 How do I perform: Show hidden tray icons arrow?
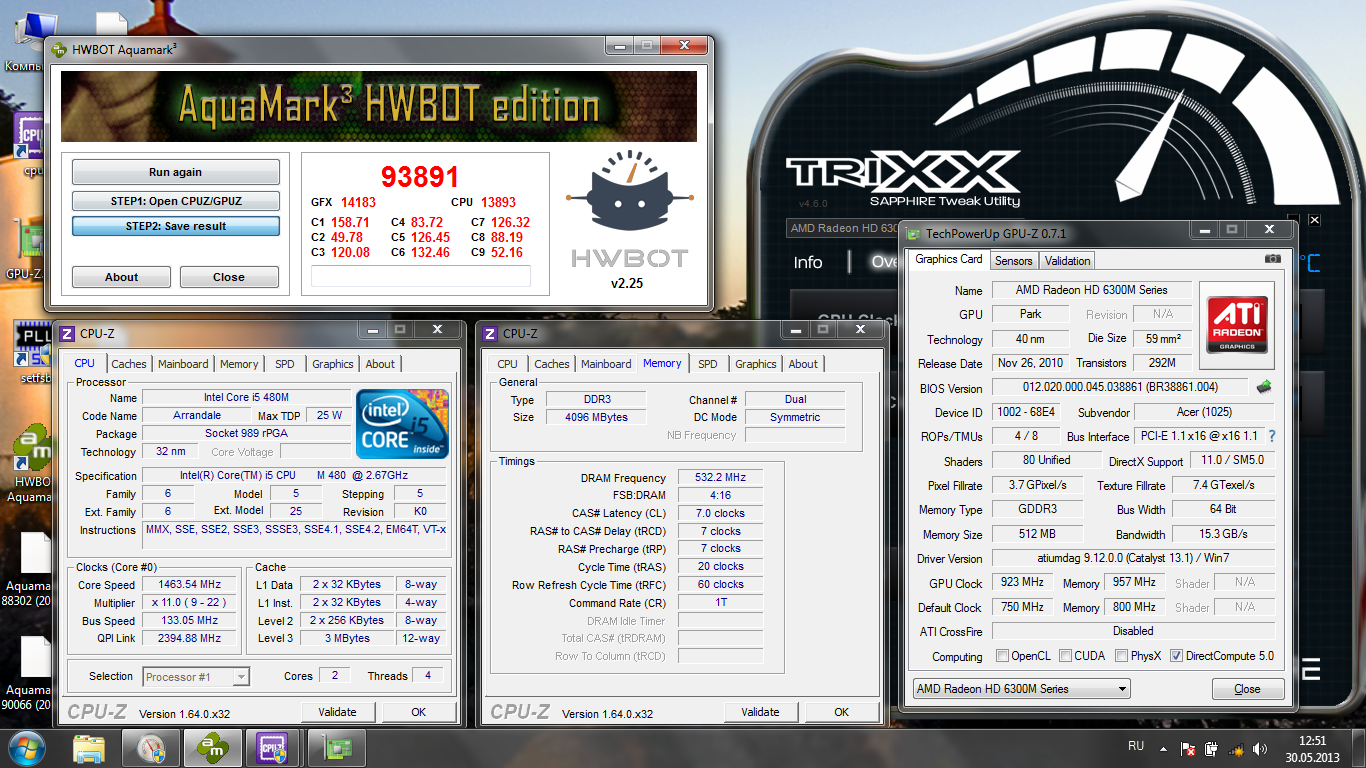click(1162, 747)
